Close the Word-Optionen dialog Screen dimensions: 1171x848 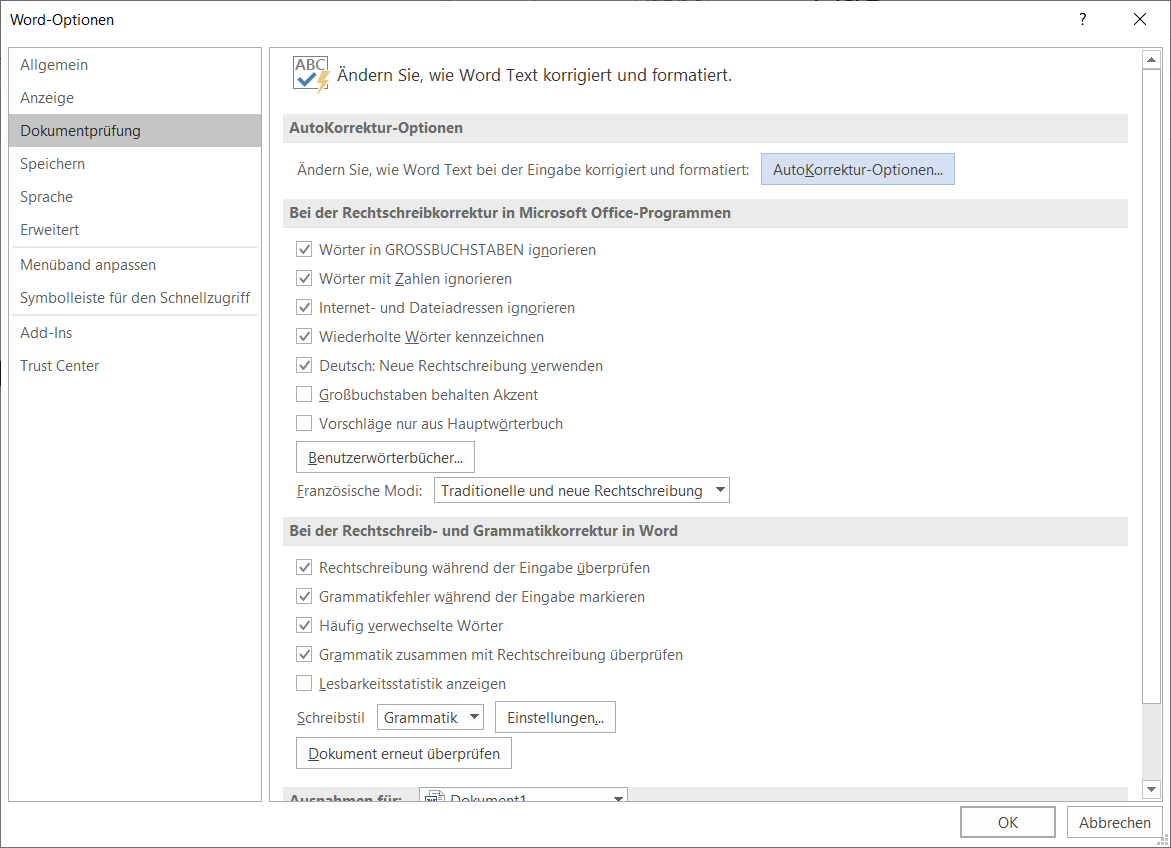[x=1140, y=19]
